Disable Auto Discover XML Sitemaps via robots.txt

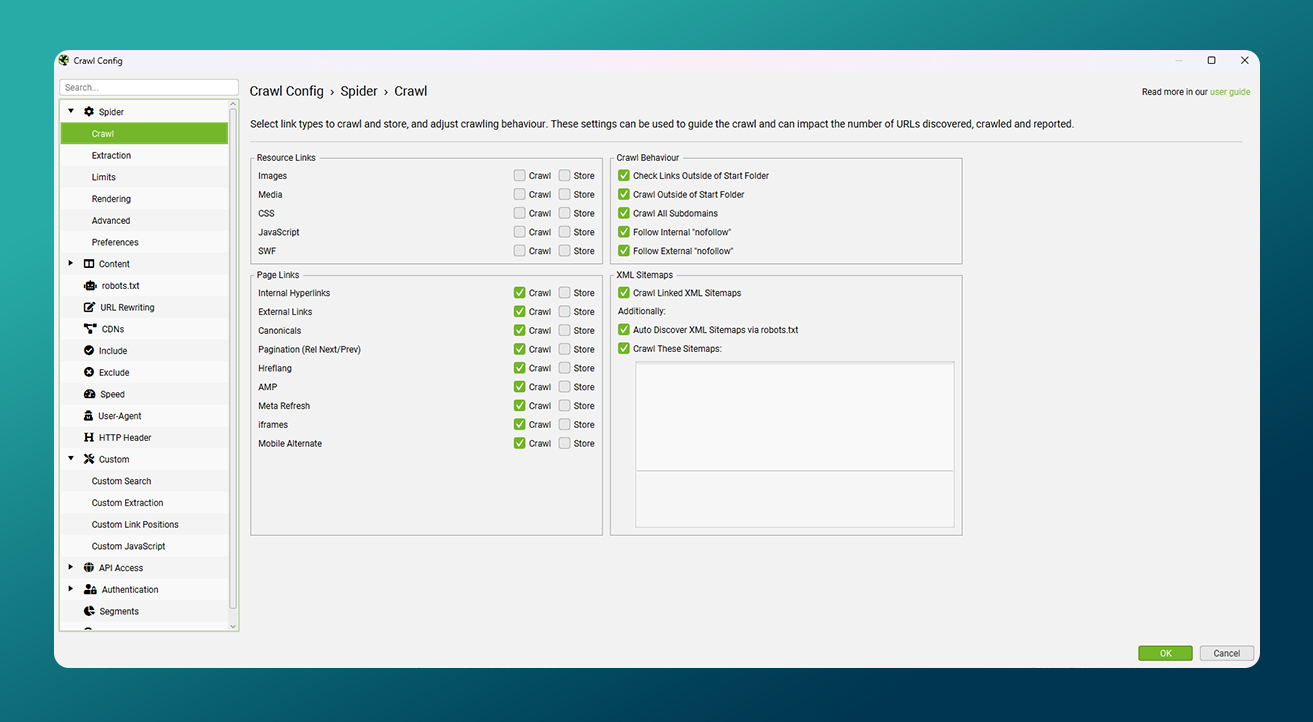[624, 330]
